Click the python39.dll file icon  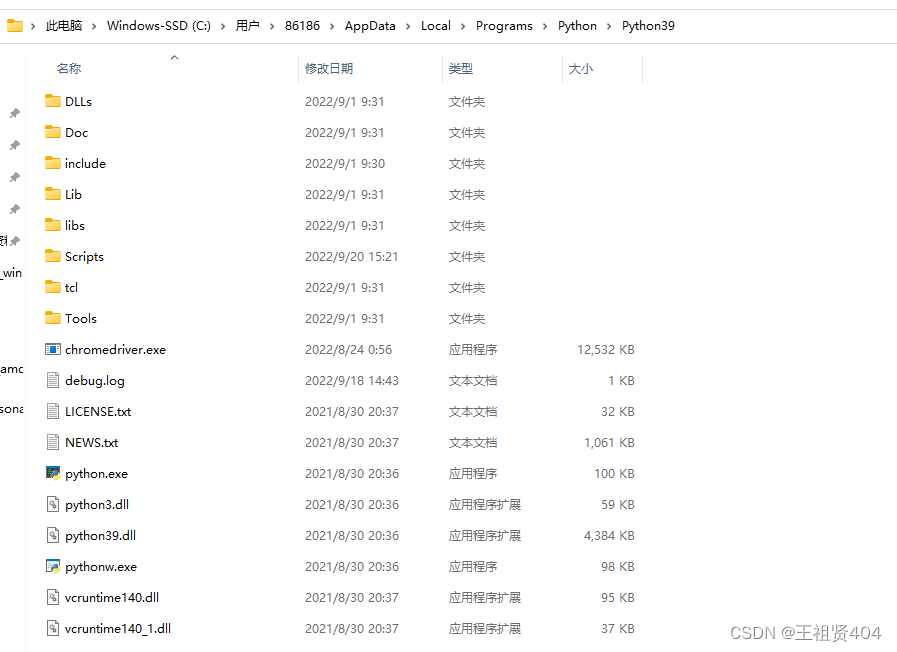(x=53, y=535)
